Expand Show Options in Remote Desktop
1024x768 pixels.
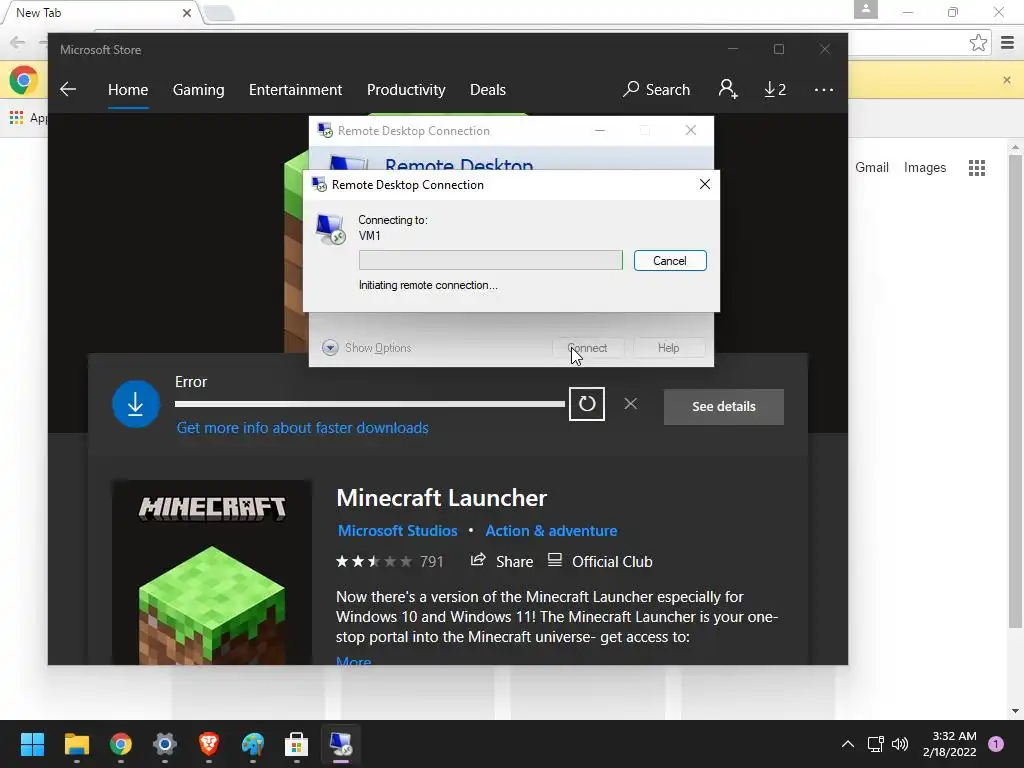(x=367, y=347)
